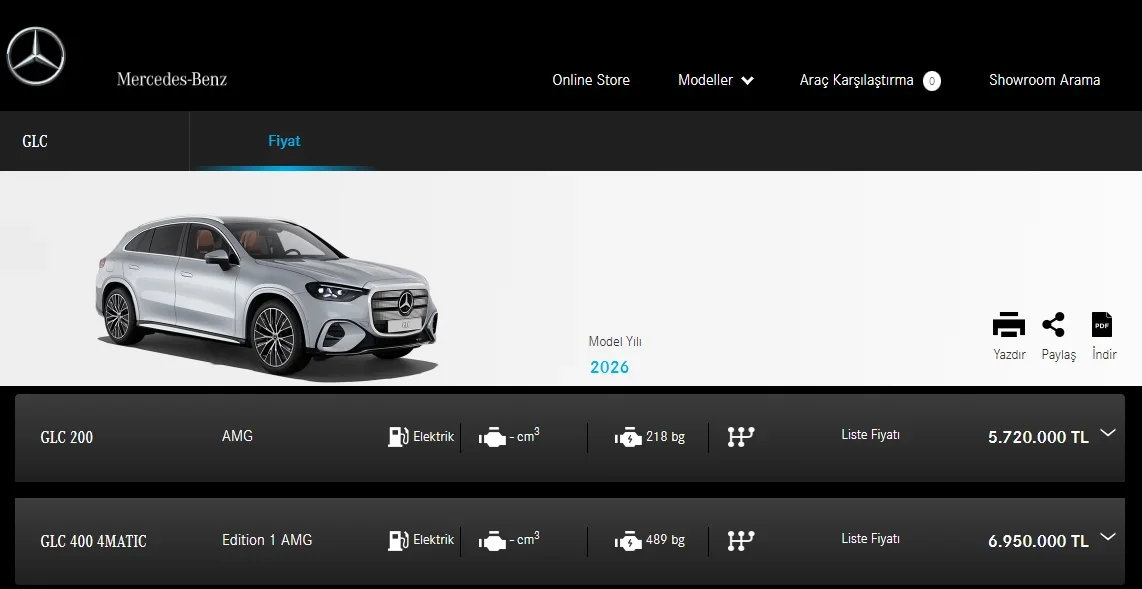The width and height of the screenshot is (1142, 589).
Task: Click the 6.950.000 TL price
Action: (1038, 541)
